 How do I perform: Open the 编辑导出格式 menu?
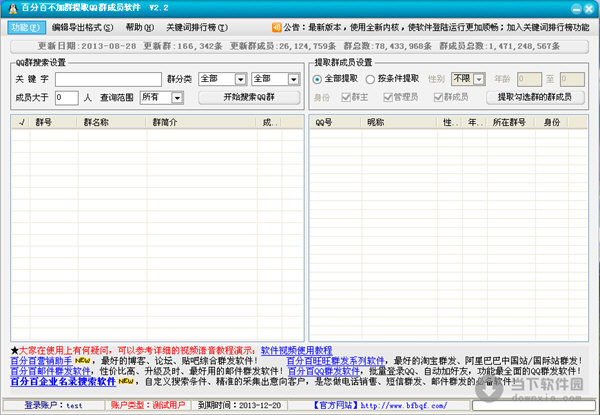pyautogui.click(x=82, y=28)
